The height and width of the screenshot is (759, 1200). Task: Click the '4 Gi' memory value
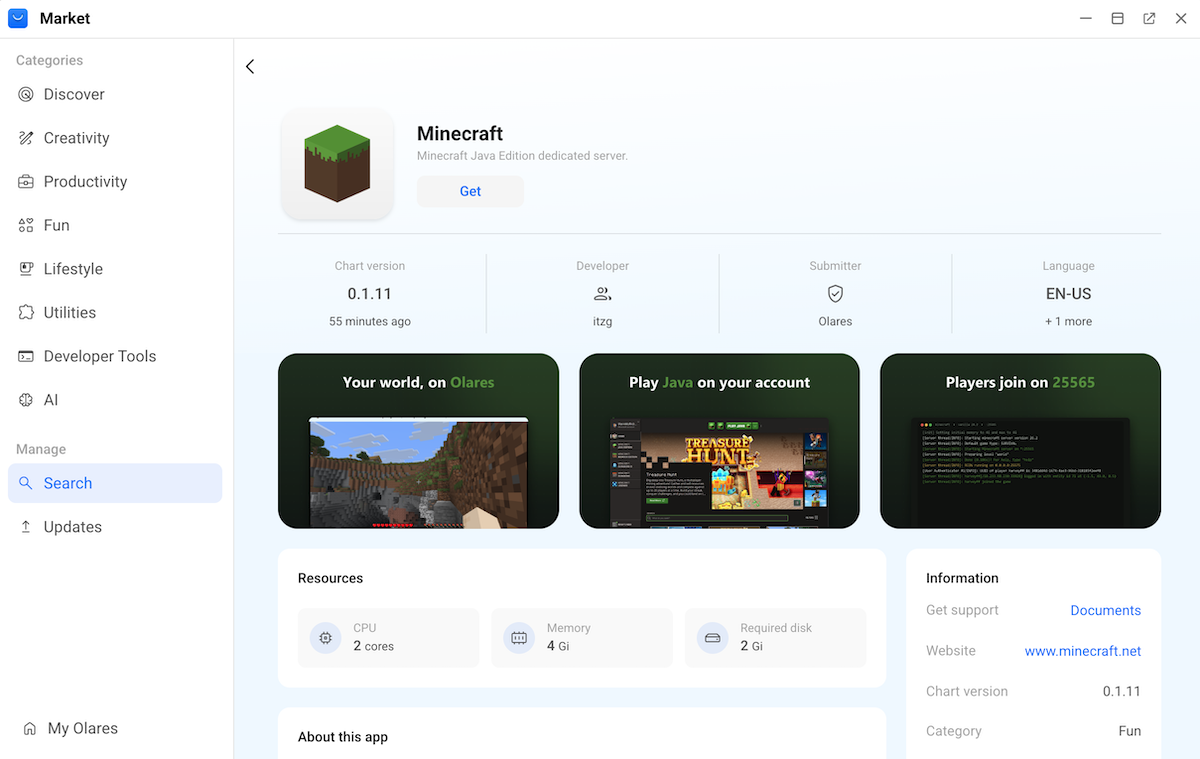pos(558,646)
